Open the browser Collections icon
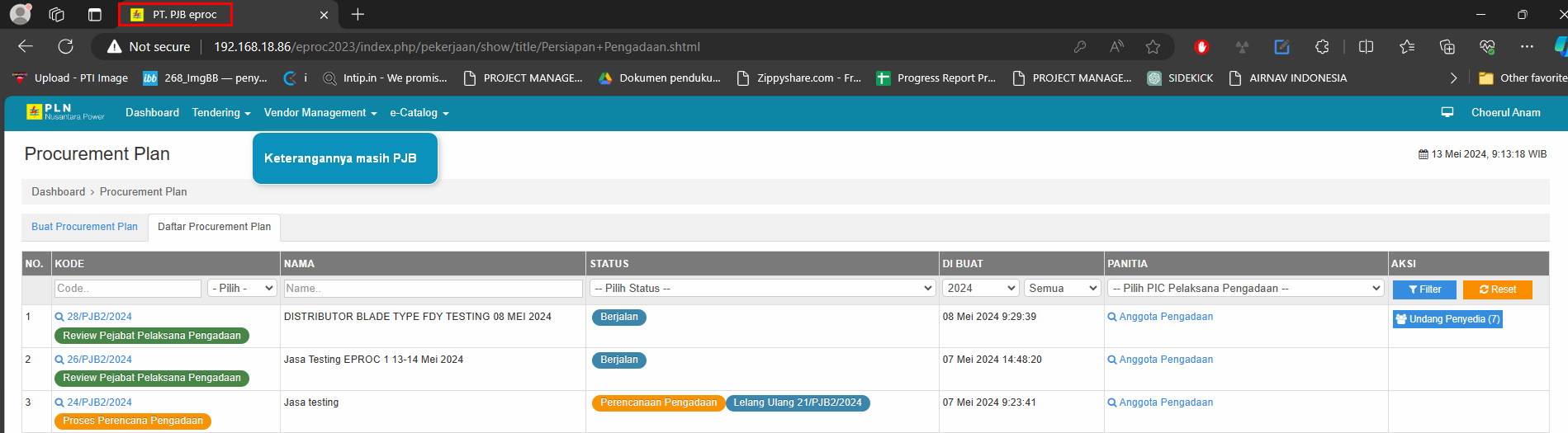 point(1447,47)
